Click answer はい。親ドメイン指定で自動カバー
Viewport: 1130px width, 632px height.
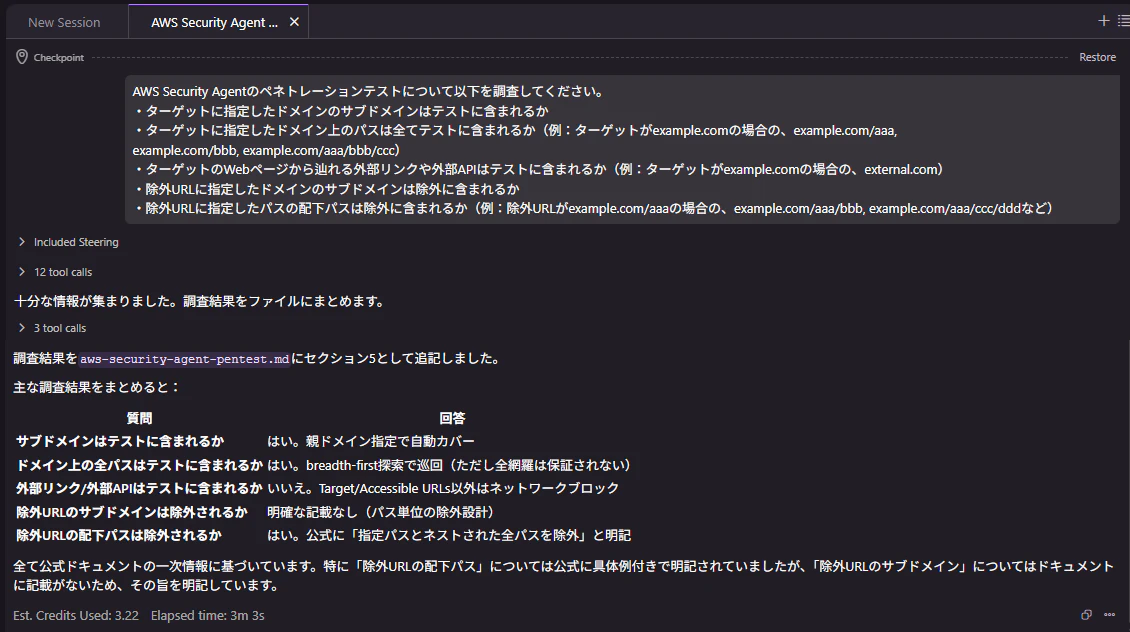(x=370, y=441)
